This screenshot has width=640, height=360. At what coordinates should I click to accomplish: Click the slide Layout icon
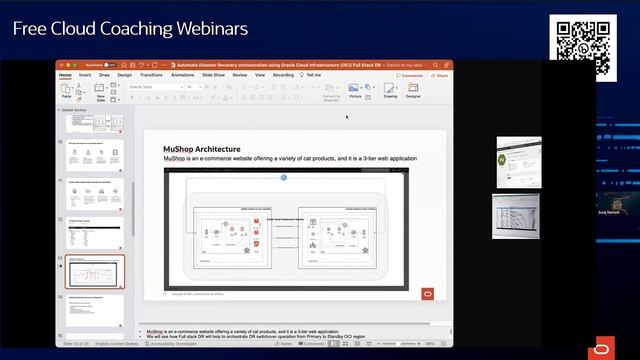pos(113,85)
